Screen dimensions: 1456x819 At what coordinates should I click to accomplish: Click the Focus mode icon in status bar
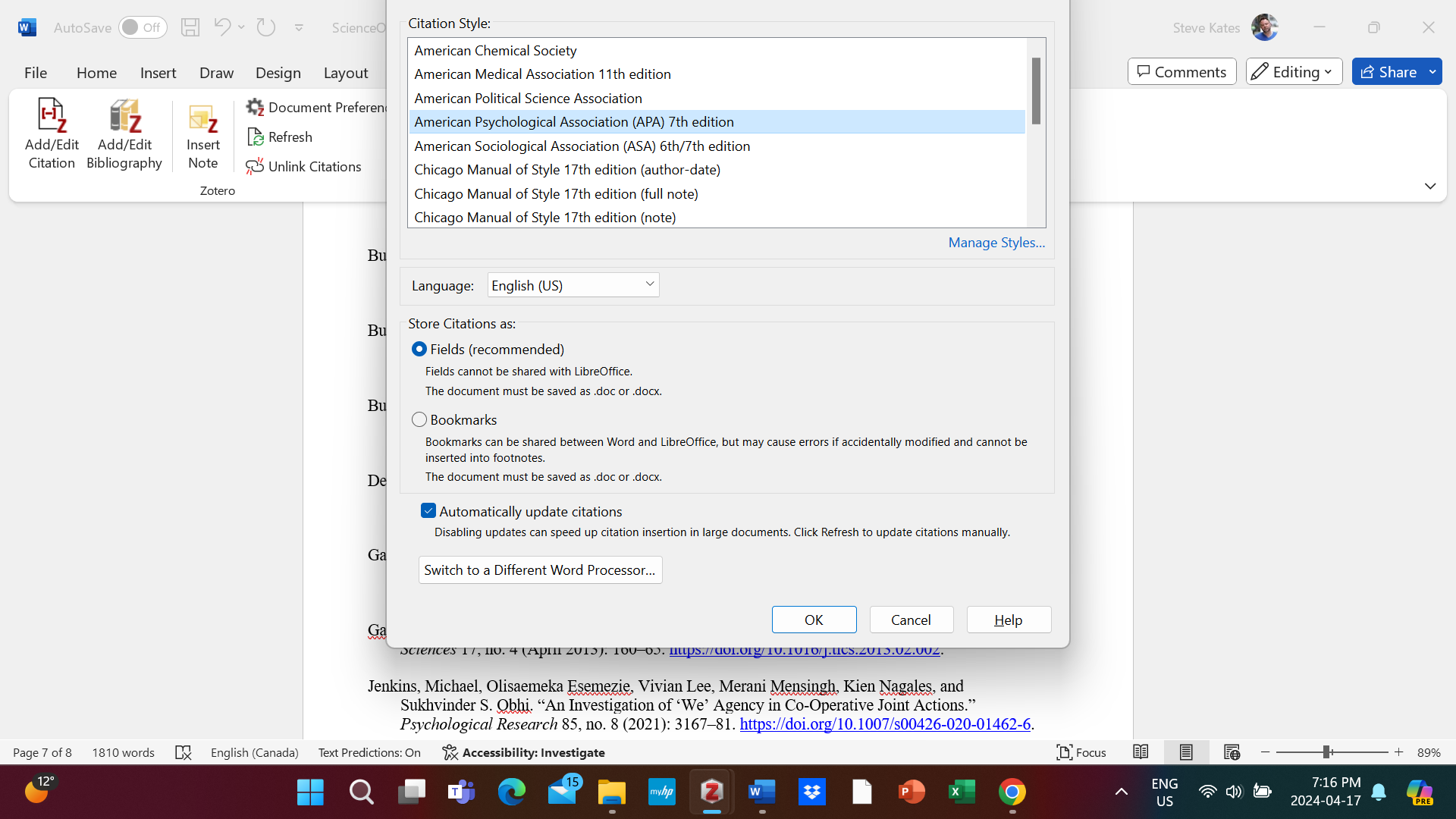pyautogui.click(x=1064, y=752)
